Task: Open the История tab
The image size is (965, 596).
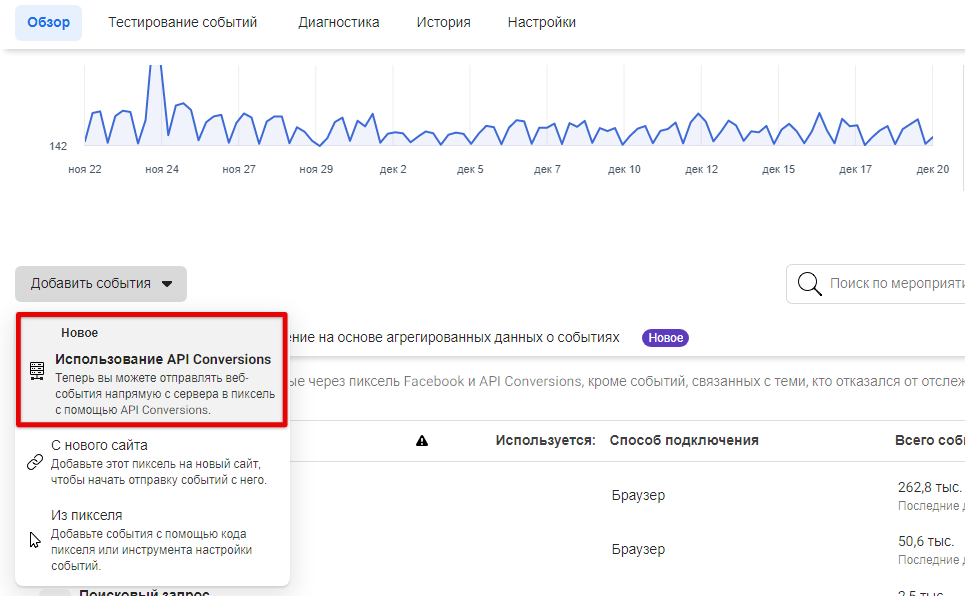Action: click(444, 22)
